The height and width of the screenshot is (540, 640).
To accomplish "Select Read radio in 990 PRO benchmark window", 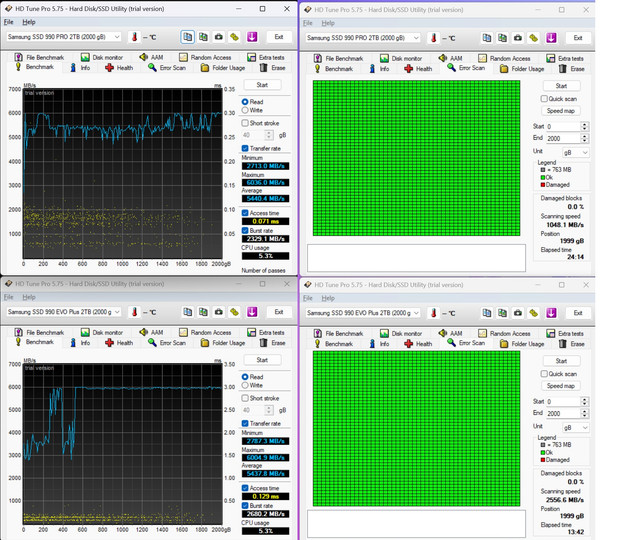I will (245, 102).
